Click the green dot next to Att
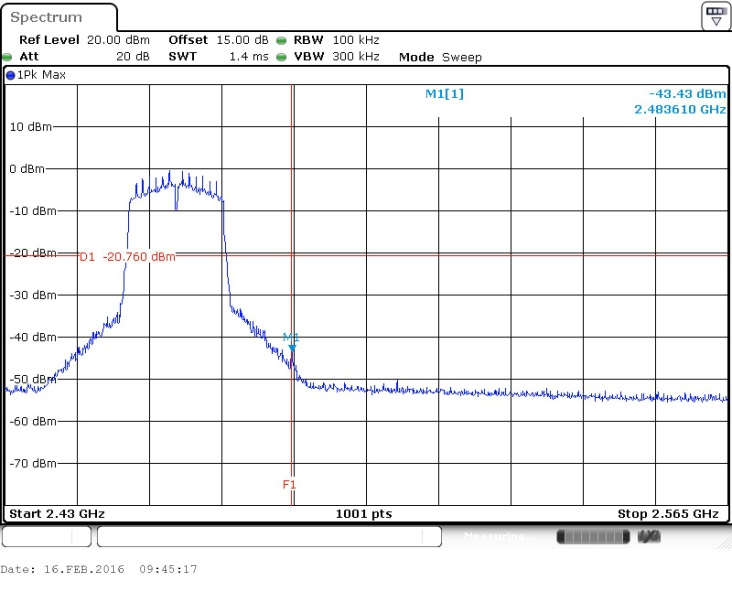 click(7, 57)
